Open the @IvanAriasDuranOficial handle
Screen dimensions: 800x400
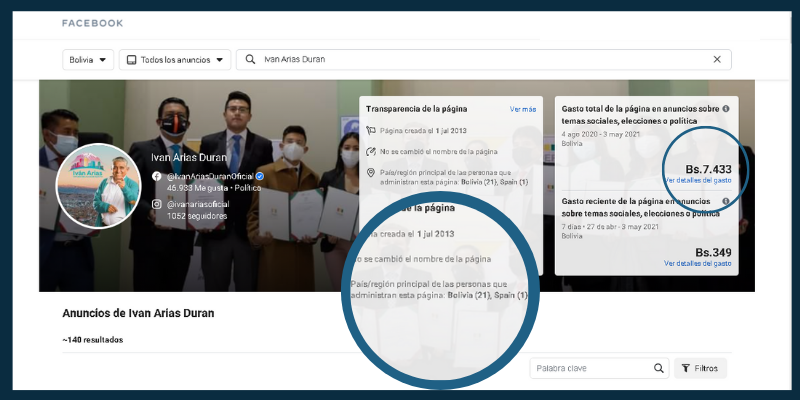tap(210, 177)
